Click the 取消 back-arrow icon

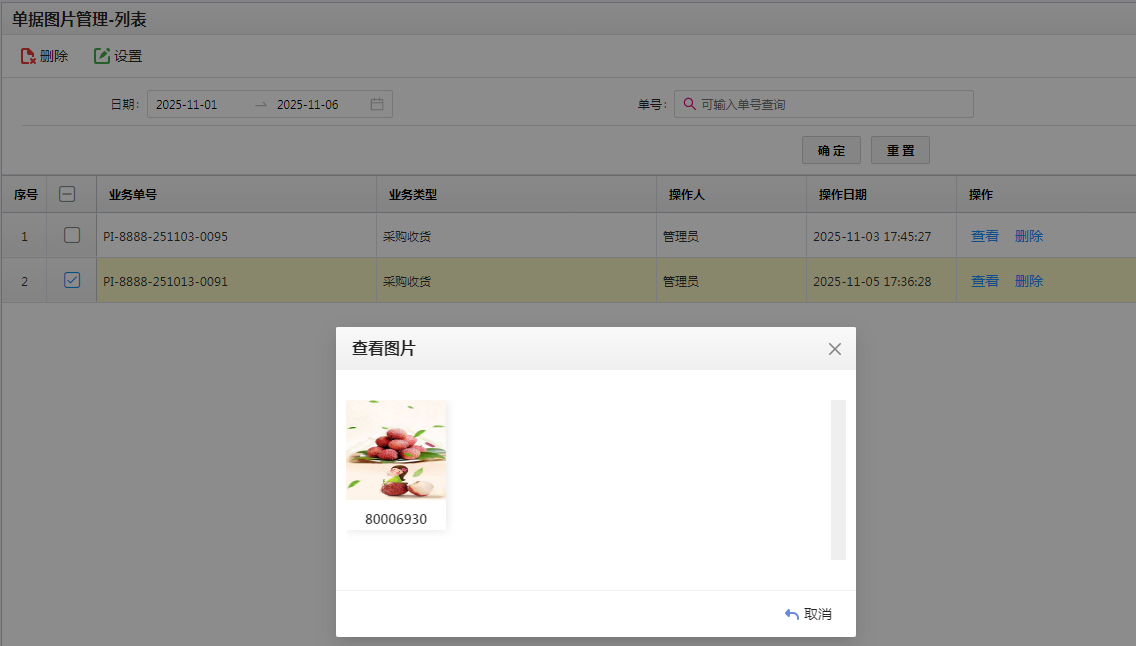[x=792, y=614]
